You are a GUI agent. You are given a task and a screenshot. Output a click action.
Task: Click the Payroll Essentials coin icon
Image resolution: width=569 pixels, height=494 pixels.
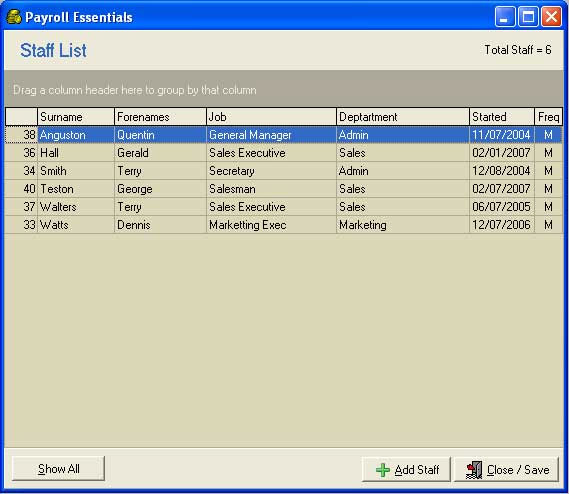(x=14, y=17)
